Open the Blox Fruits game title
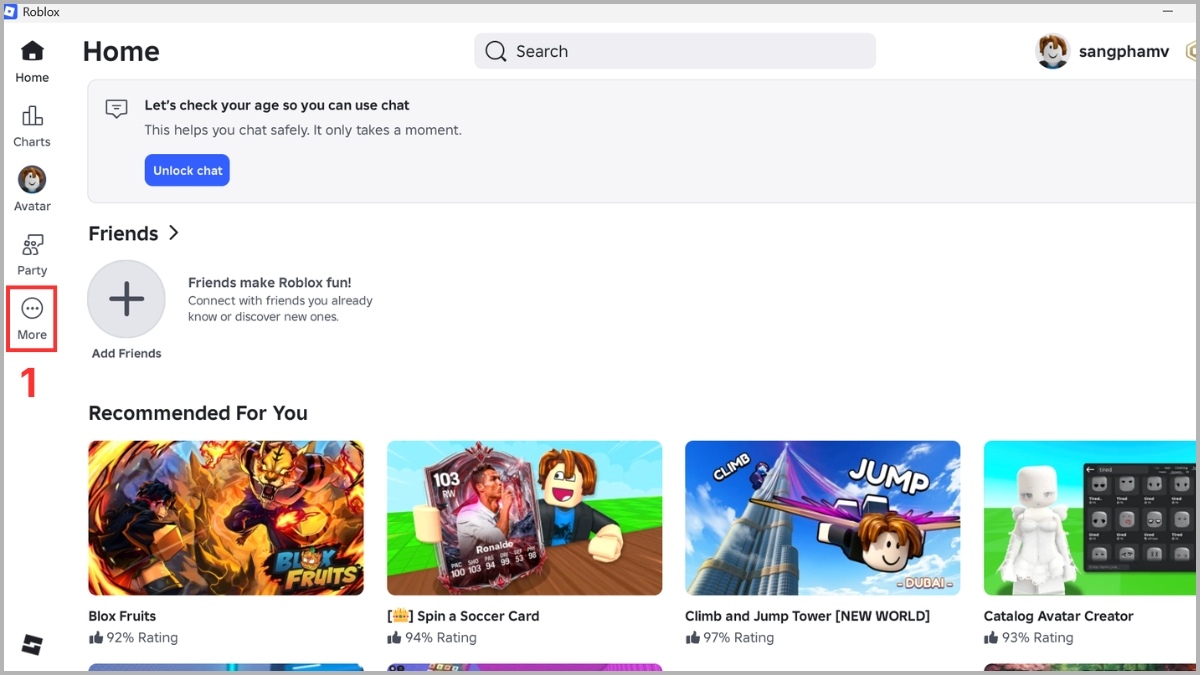Screen dimensions: 1200x675 122,616
